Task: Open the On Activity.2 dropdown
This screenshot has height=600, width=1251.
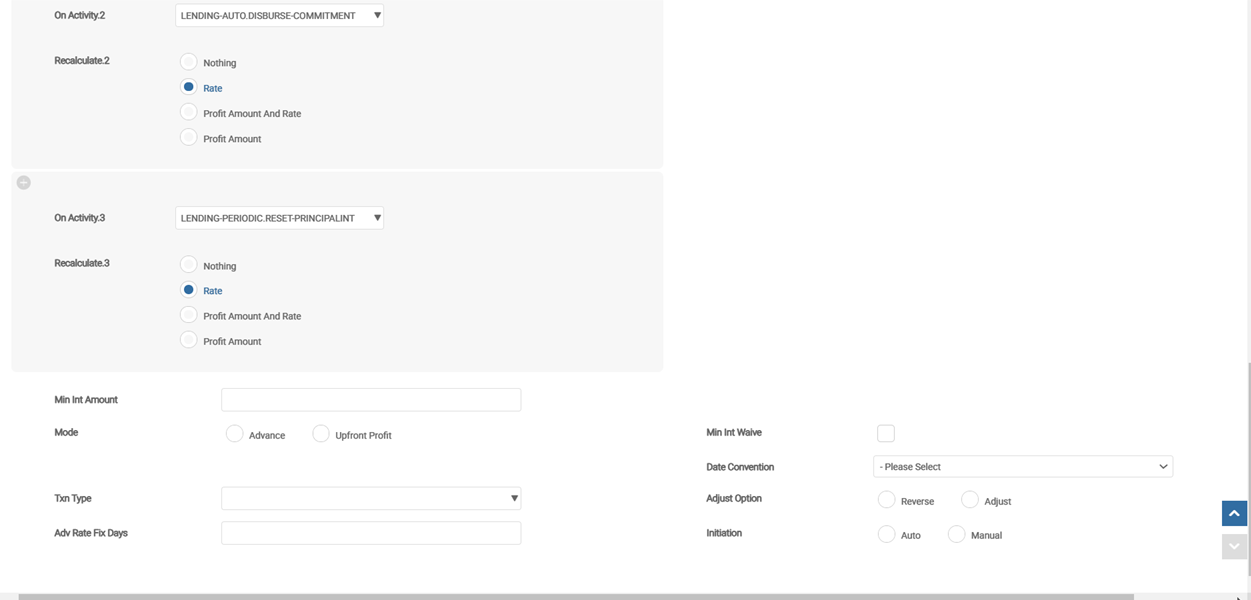Action: (x=279, y=16)
